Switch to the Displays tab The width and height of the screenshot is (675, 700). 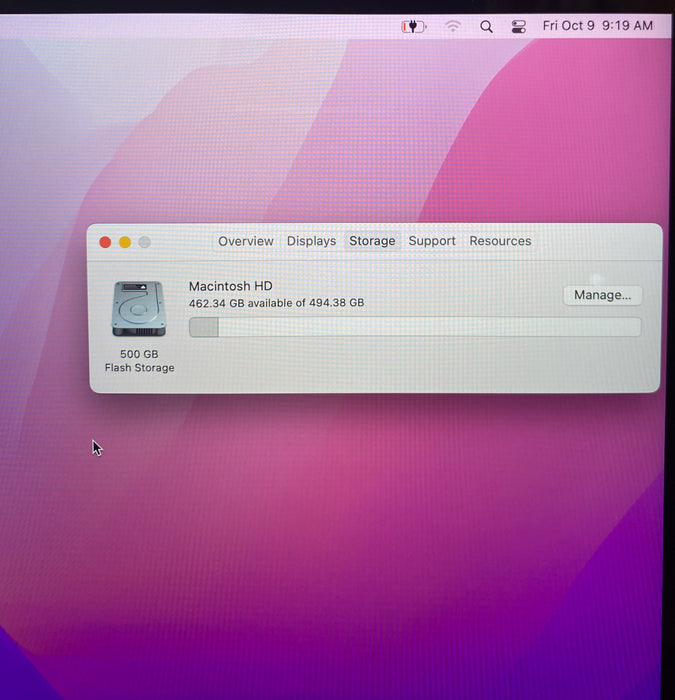tap(311, 241)
